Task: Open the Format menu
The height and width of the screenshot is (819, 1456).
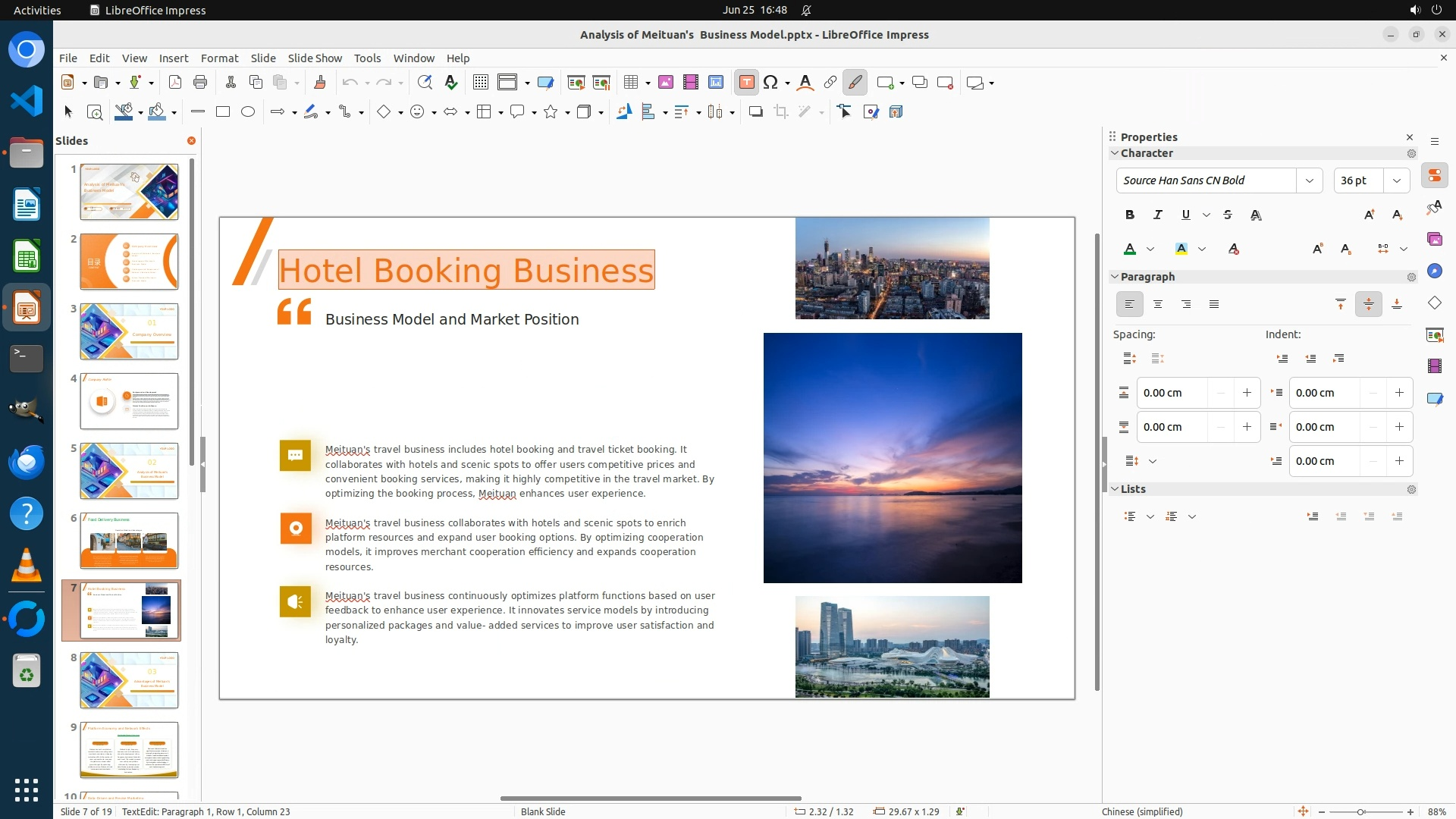Action: click(219, 58)
